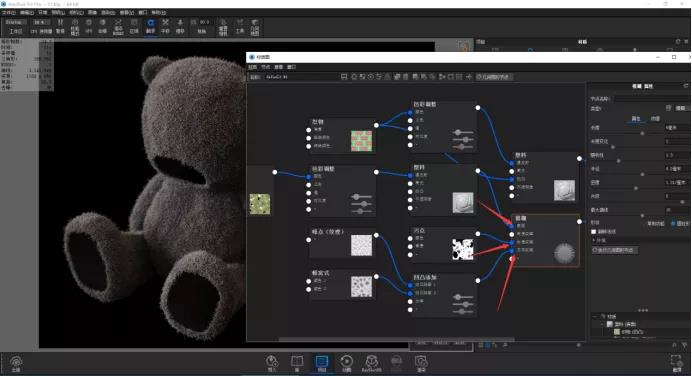The height and width of the screenshot is (376, 692).
Task: Open the Project panel icon in bottom toolbar
Action: click(322, 364)
